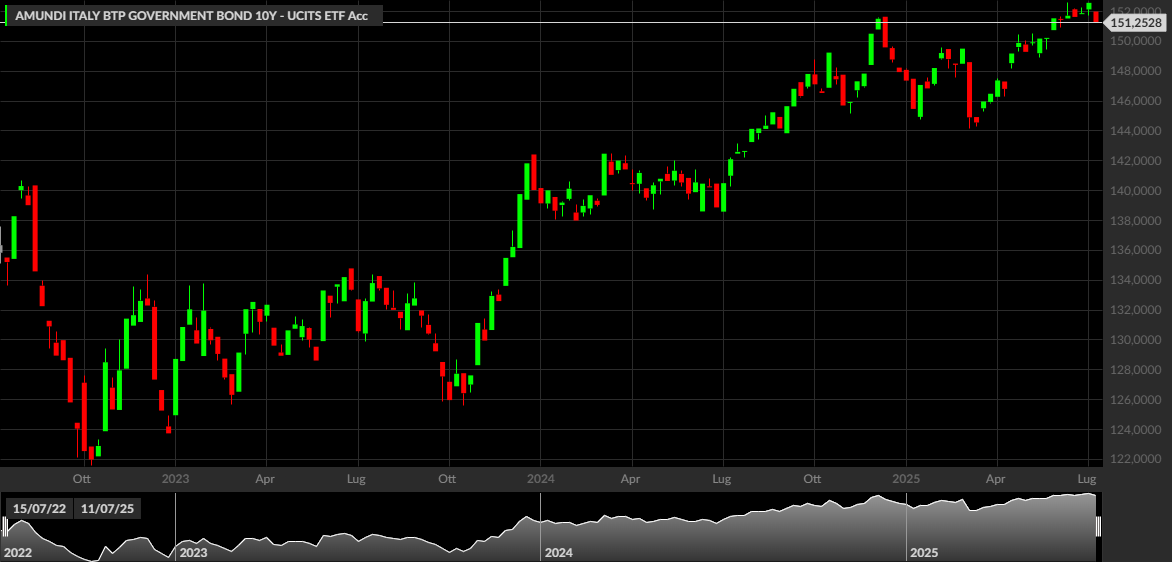This screenshot has height=562, width=1172.
Task: Click the 136,0000 price axis label
Action: point(1136,250)
